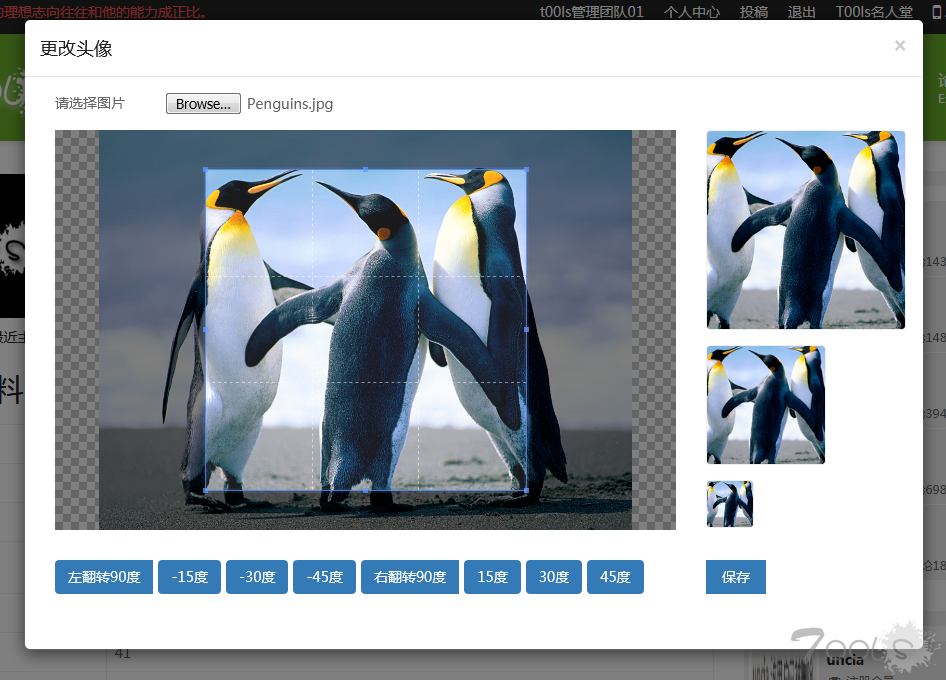
Task: Save the avatar with 保存 button
Action: pyautogui.click(x=736, y=577)
